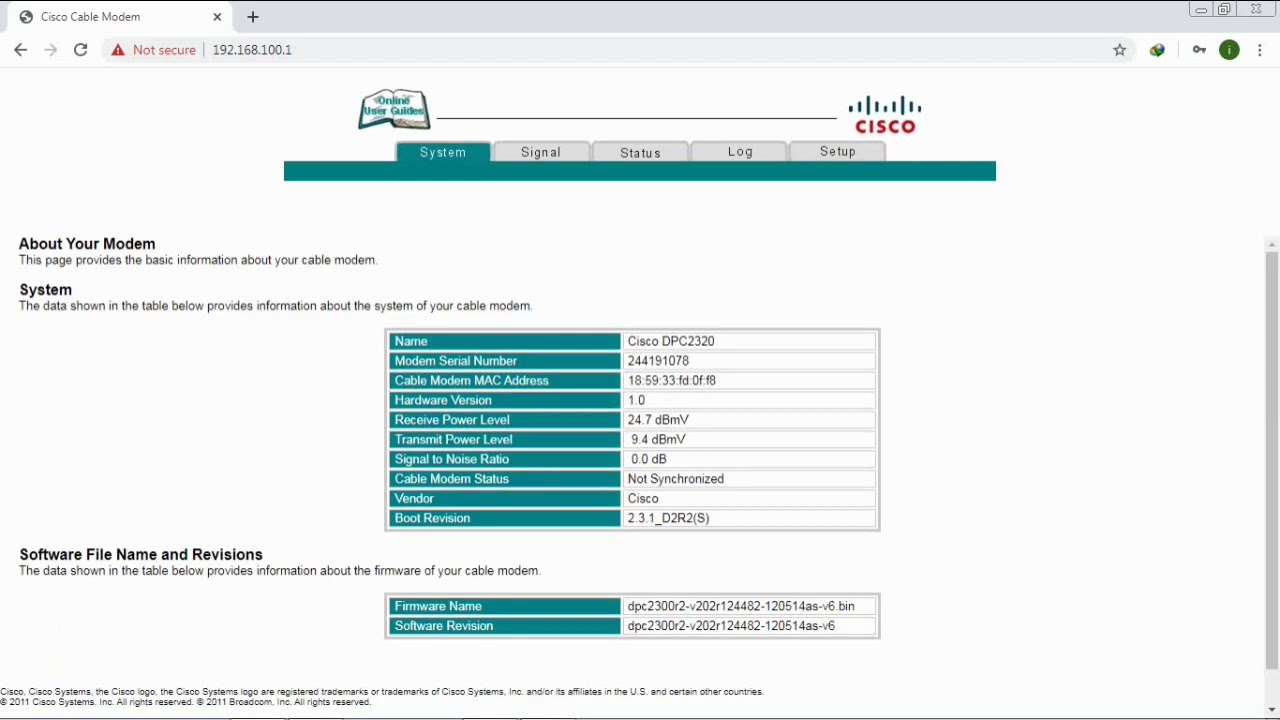
Task: Click the page scrollbar thumb
Action: [1272, 460]
